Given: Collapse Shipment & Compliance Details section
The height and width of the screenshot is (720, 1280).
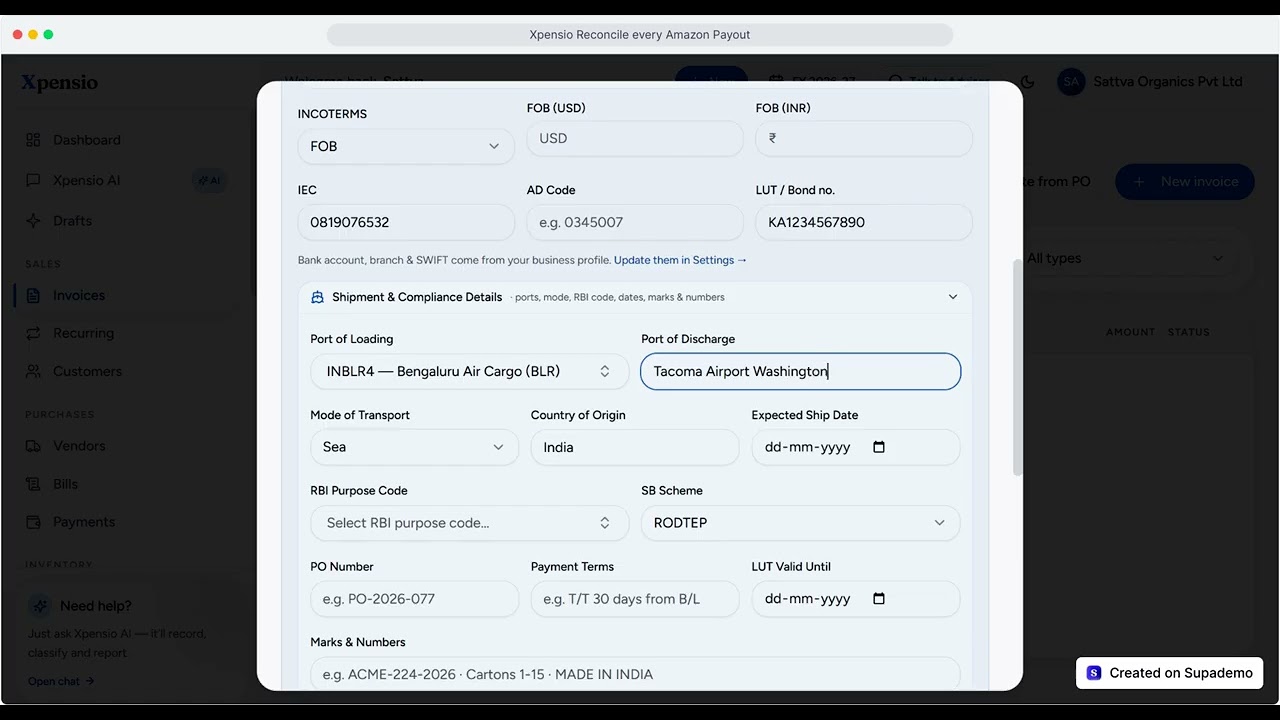Looking at the screenshot, I should (x=953, y=297).
